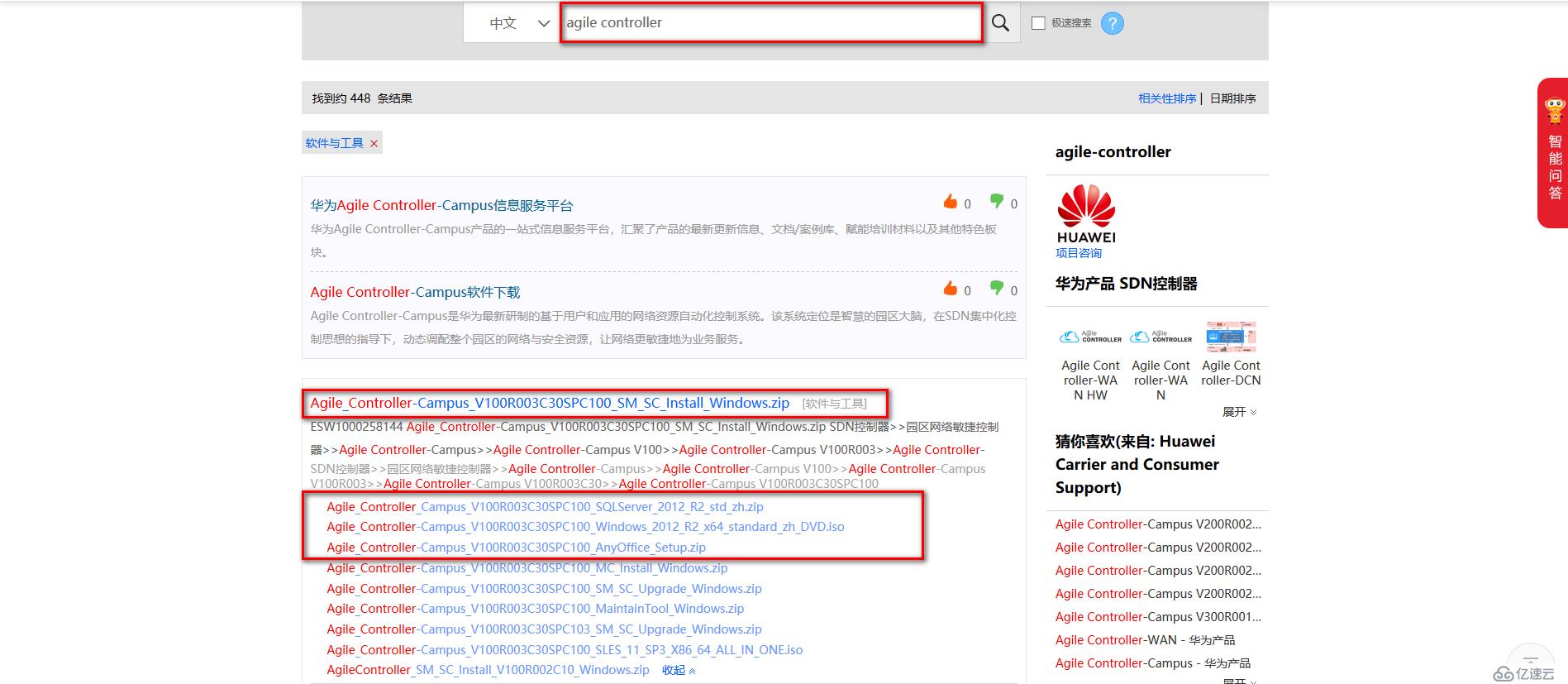Open Windows_2012_R2_x64_standard_zh_DVD.iso link
The height and width of the screenshot is (684, 1568).
pos(585,527)
